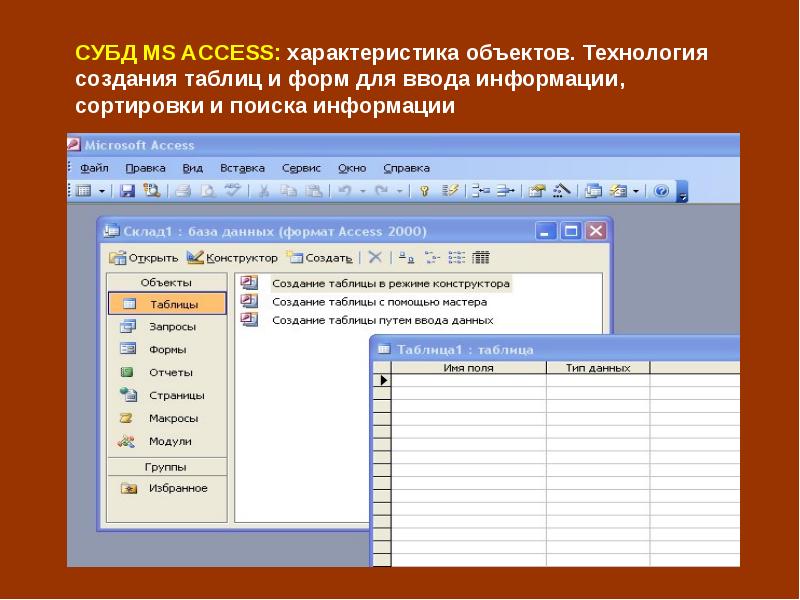Click the Help question mark icon

[661, 191]
